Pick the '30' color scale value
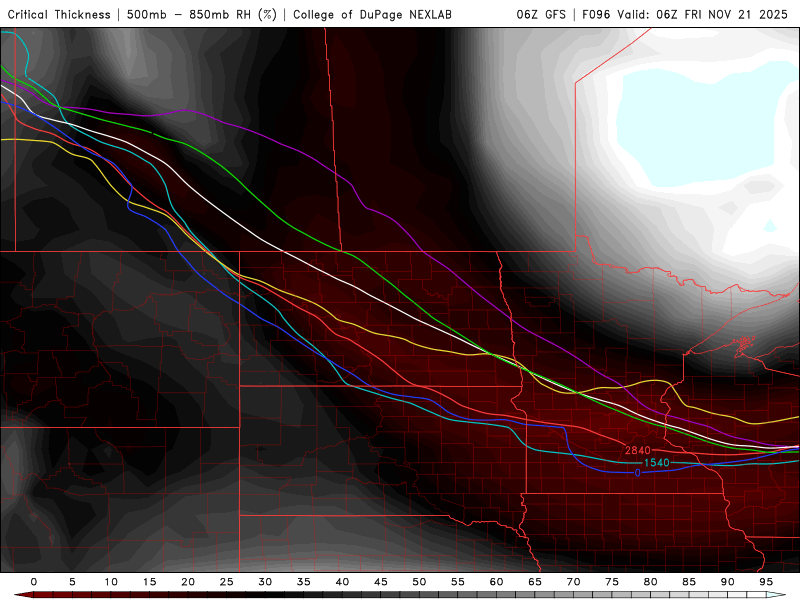The image size is (800, 600). click(x=265, y=582)
